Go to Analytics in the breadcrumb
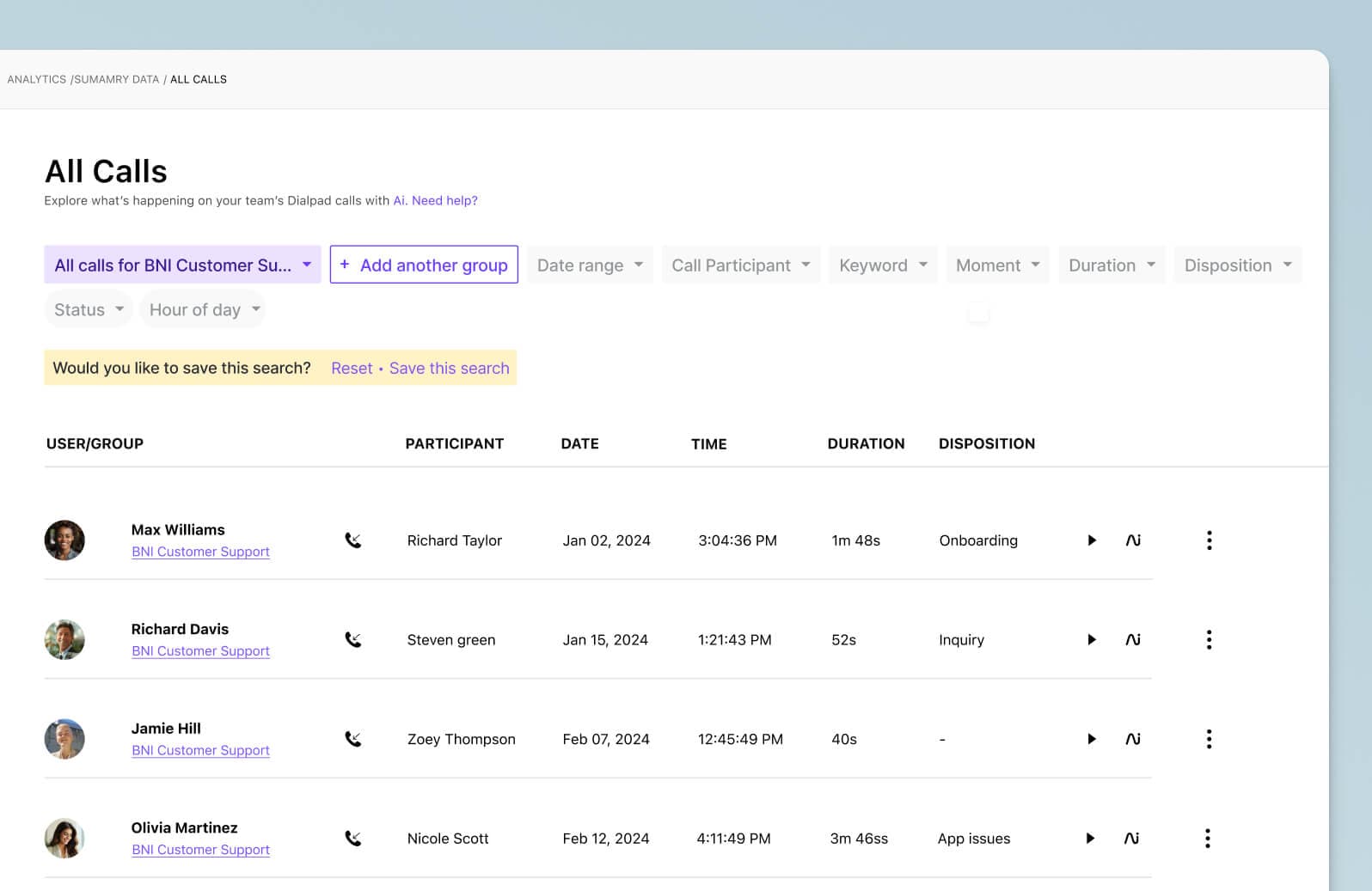 pos(37,80)
